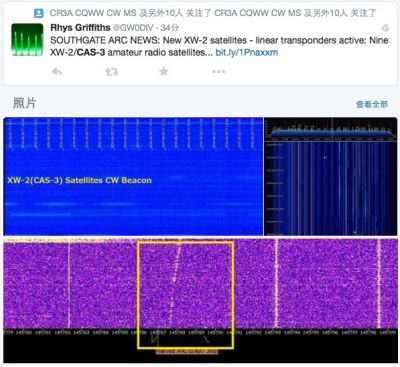Retweet the Southgate ARC News tweet
The width and height of the screenshot is (400, 367).
(112, 71)
